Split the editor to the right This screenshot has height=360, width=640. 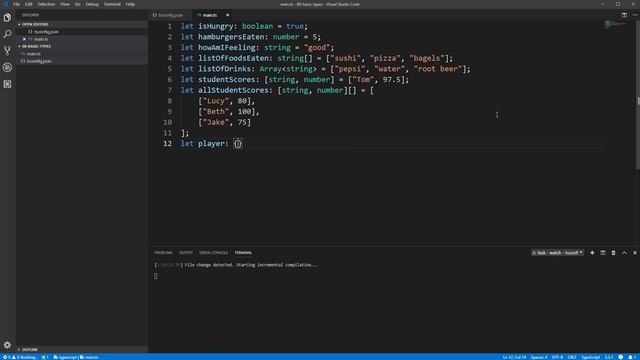(624, 15)
